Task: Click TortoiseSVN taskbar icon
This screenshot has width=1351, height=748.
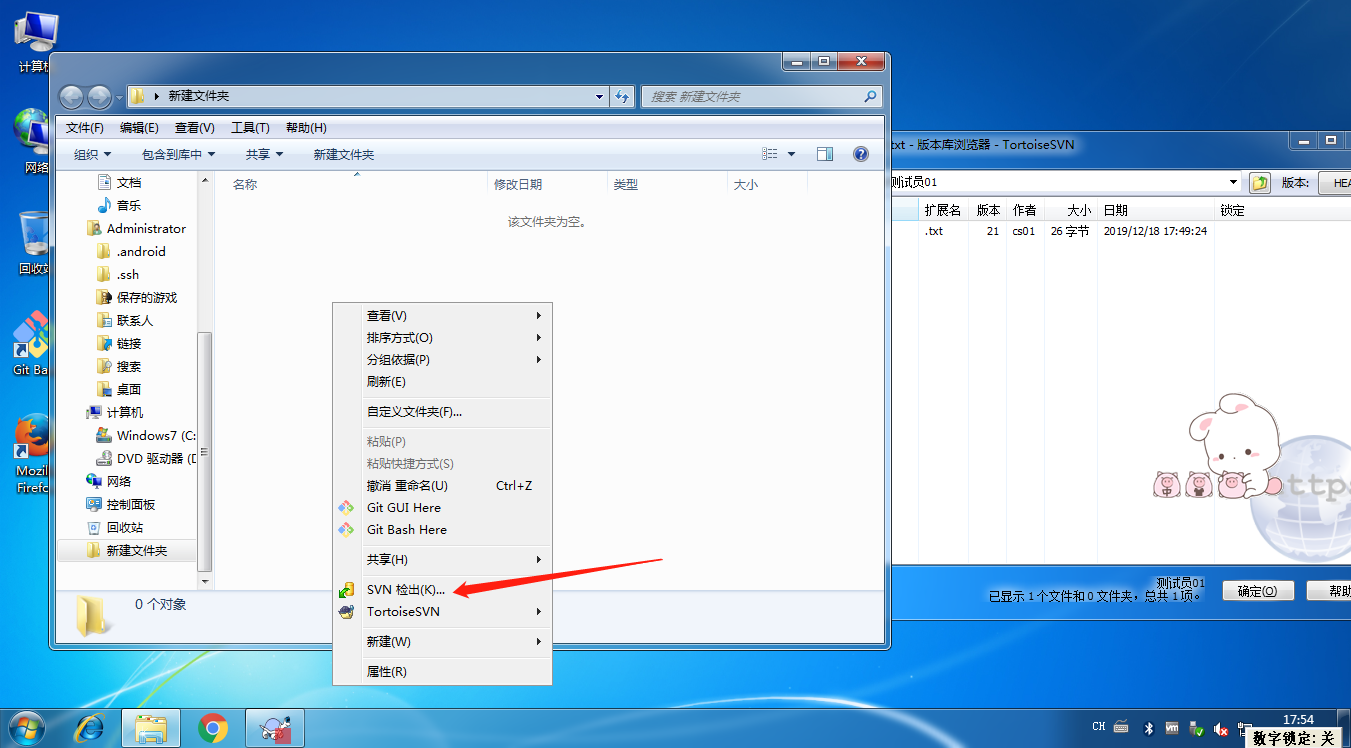Action: [274, 728]
